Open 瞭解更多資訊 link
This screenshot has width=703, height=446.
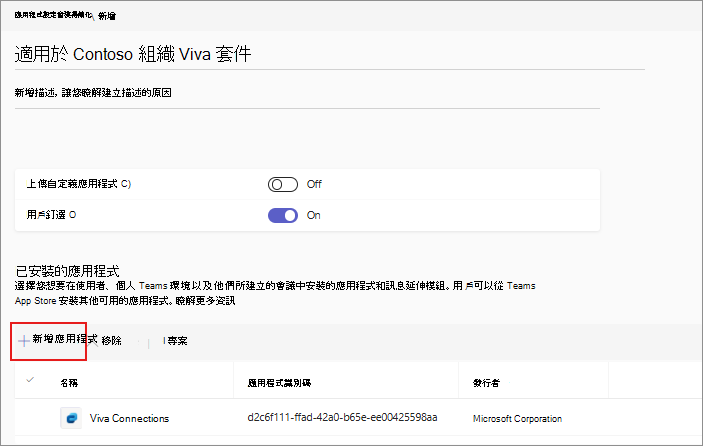click(205, 300)
